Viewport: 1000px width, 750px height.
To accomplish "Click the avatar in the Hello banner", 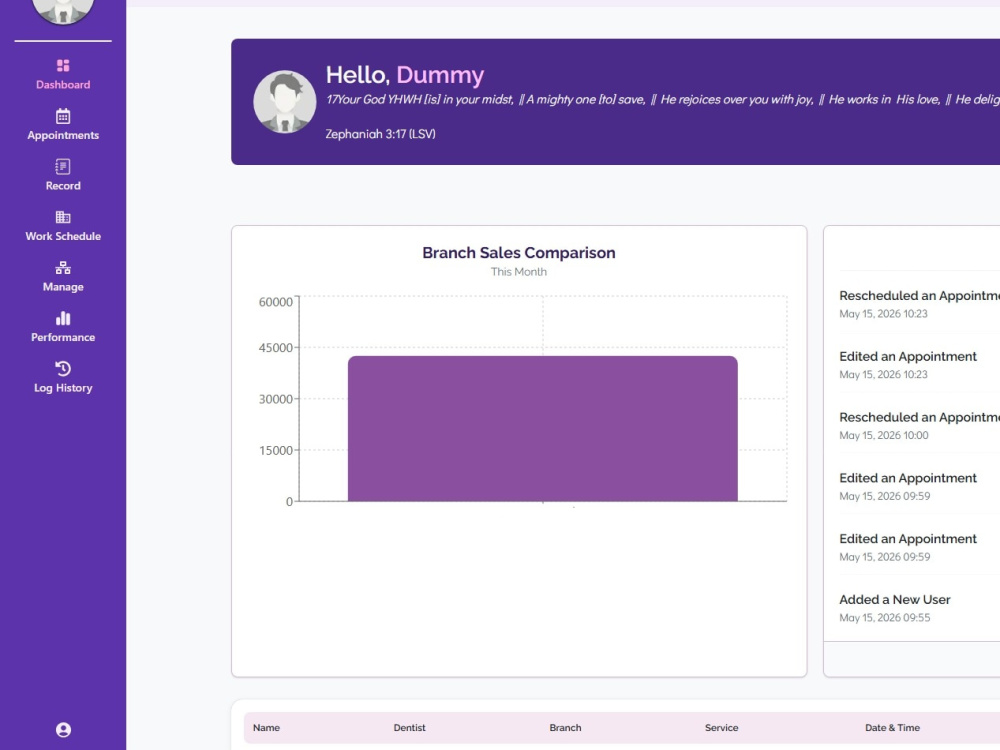I will 284,102.
